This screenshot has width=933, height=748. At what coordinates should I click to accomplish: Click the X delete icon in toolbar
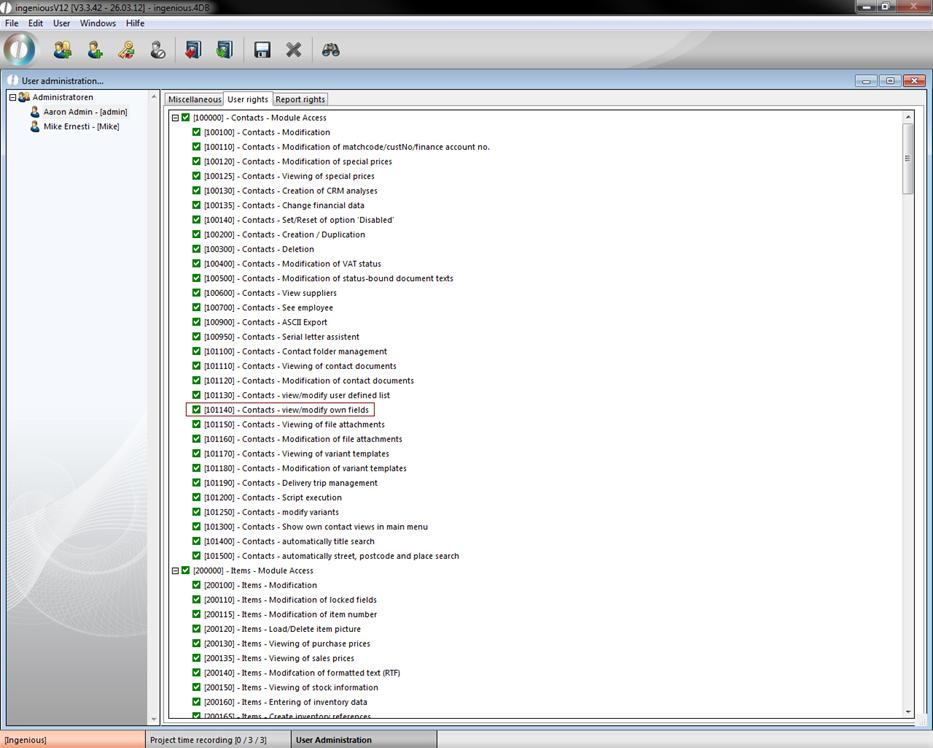293,49
